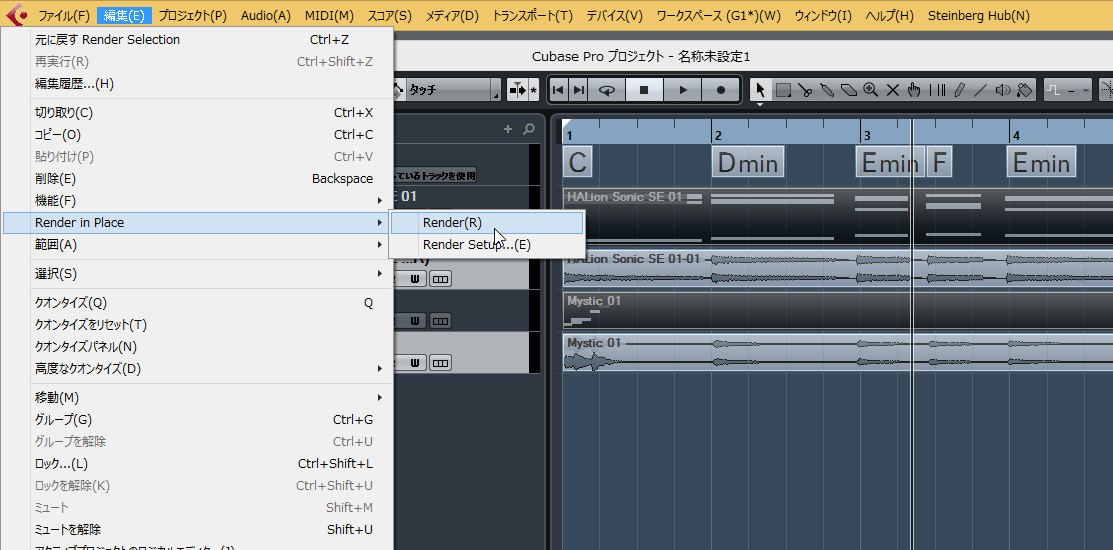Go to previous marker in transport
The width and height of the screenshot is (1113, 550).
coord(559,90)
